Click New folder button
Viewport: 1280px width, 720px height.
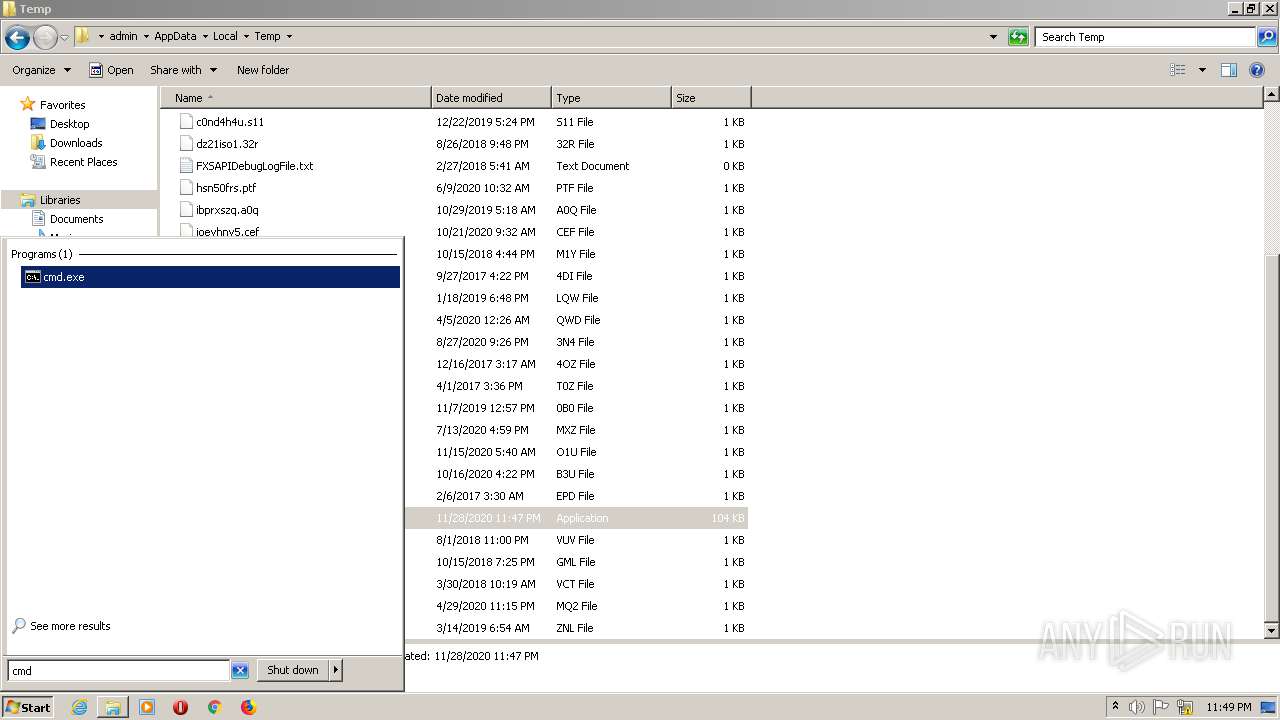263,70
